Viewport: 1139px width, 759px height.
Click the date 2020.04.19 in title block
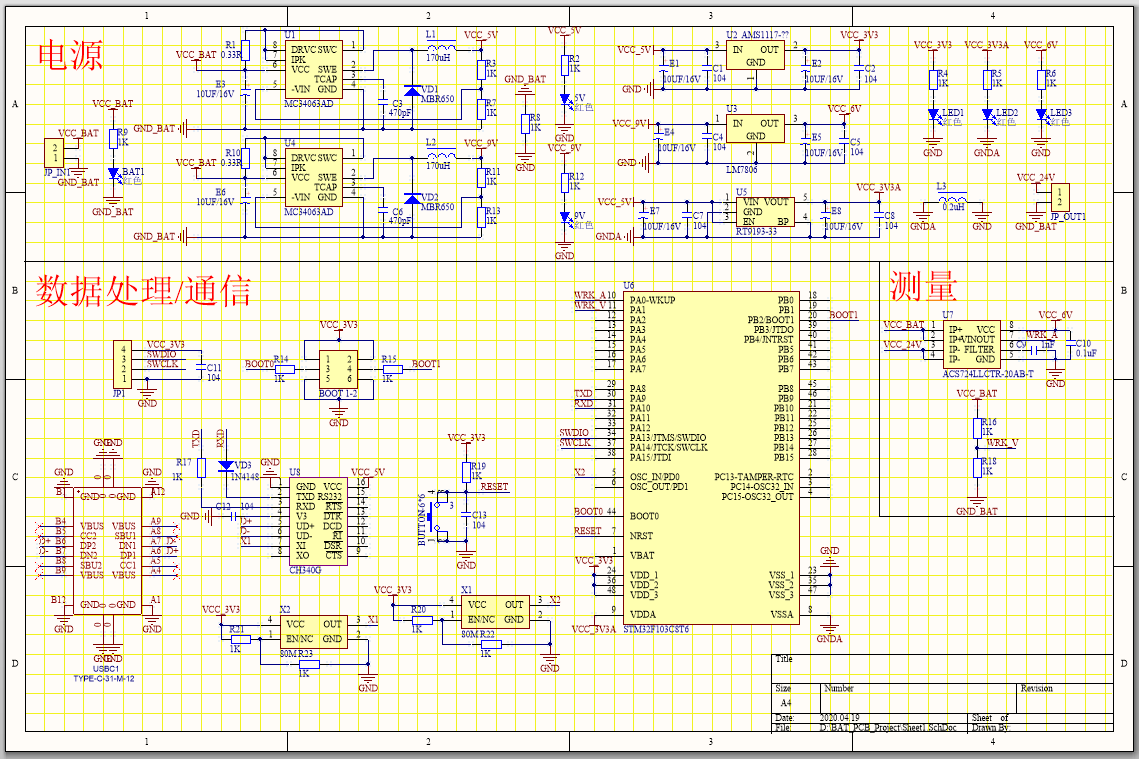click(x=840, y=718)
